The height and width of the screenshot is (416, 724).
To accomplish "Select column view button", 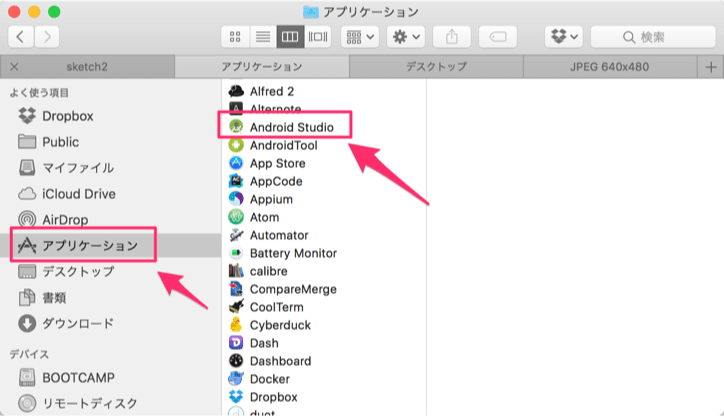I will 290,36.
